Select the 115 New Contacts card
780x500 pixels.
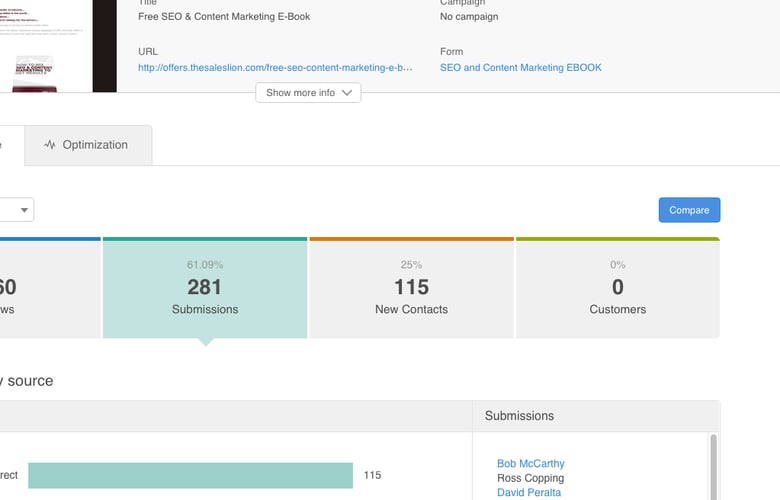(x=411, y=288)
